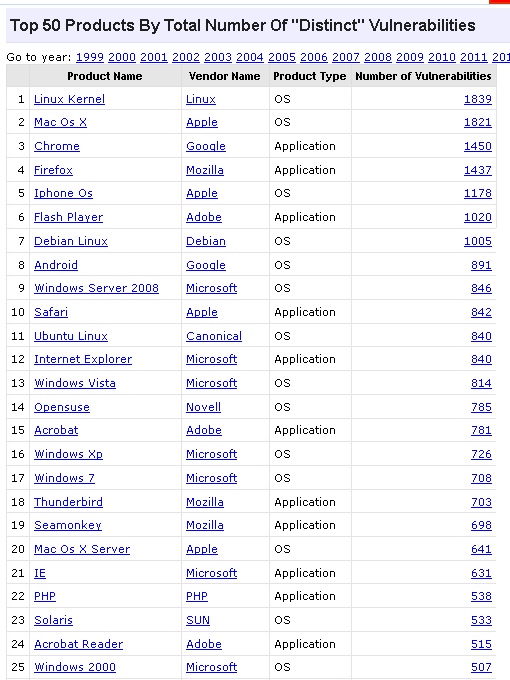Open the Solaris product link
The width and height of the screenshot is (510, 680).
[53, 620]
